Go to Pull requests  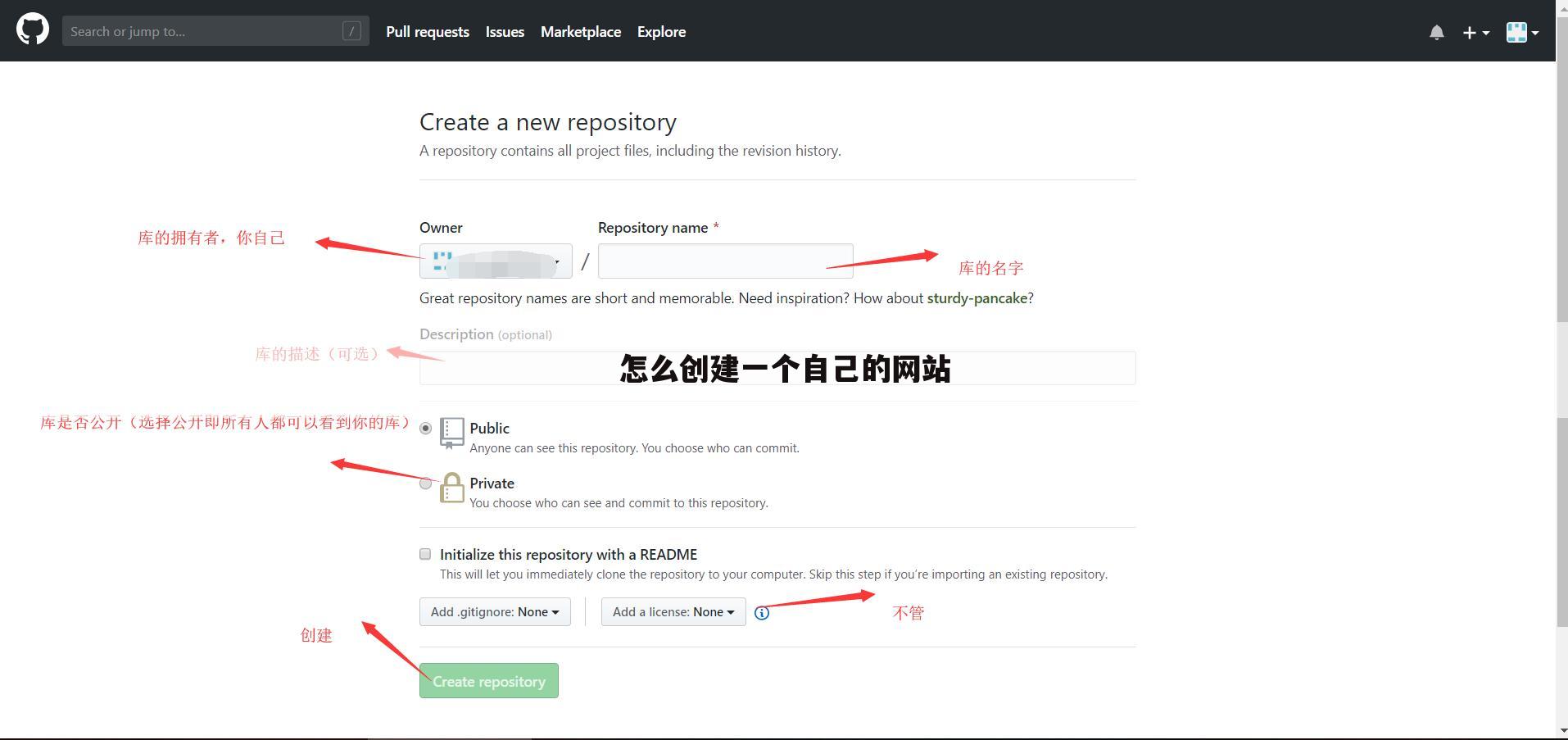tap(428, 32)
